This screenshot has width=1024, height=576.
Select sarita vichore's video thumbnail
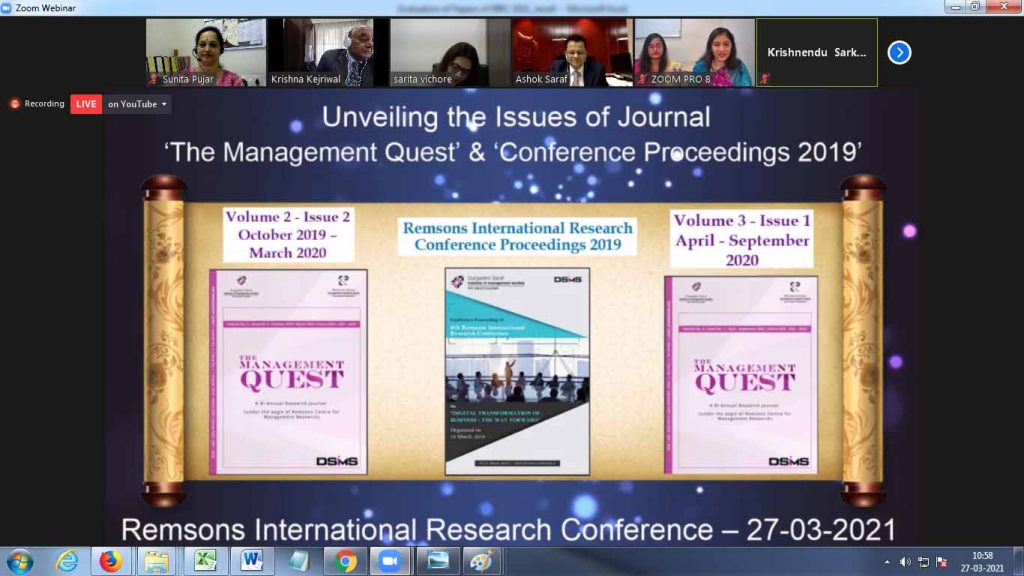tap(450, 52)
